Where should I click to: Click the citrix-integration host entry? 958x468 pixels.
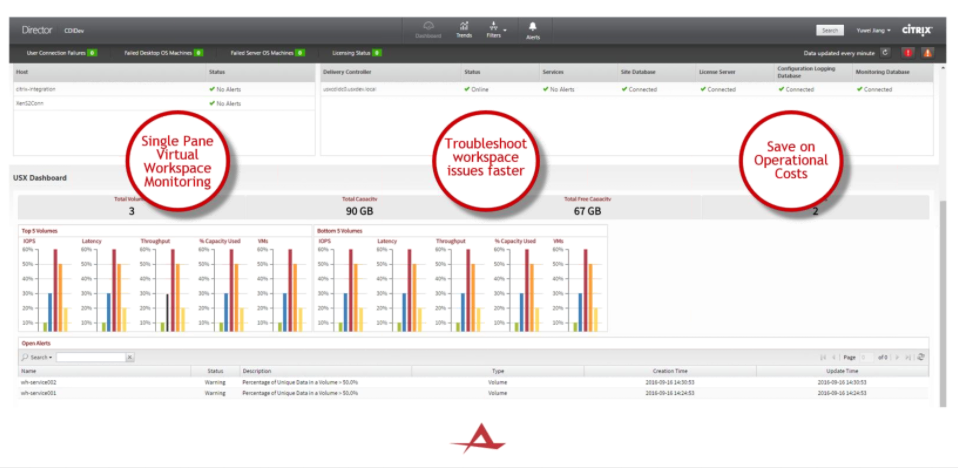[x=36, y=89]
